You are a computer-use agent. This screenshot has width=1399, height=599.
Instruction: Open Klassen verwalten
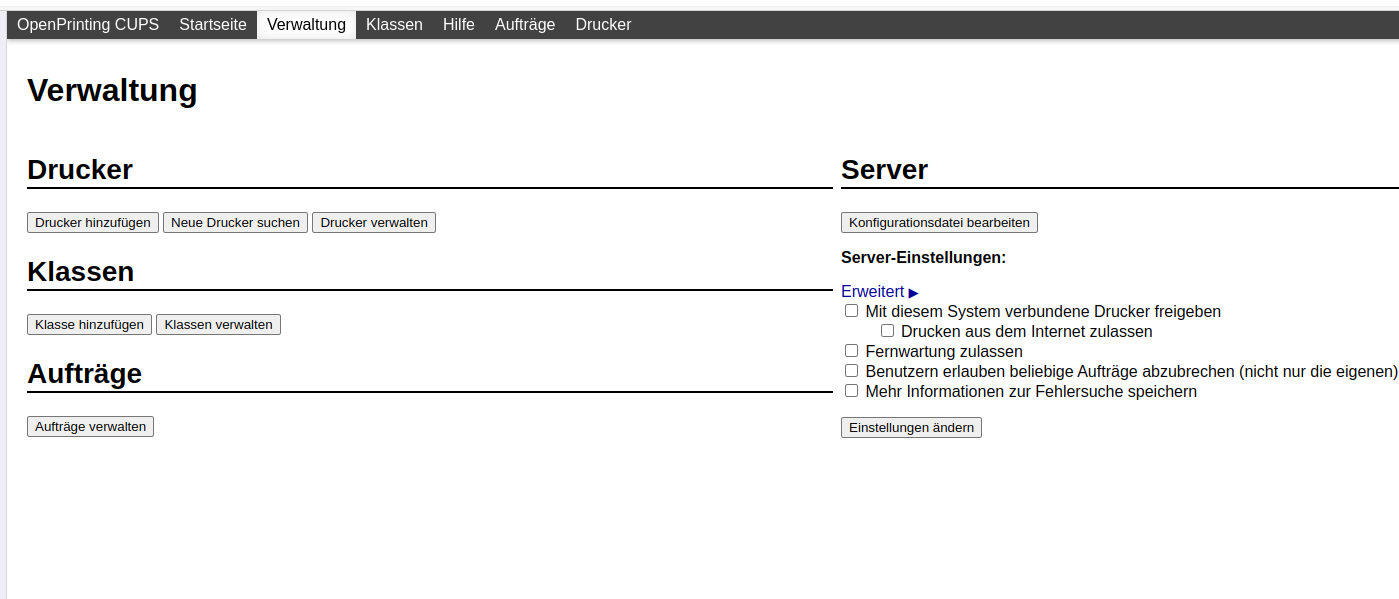[218, 325]
